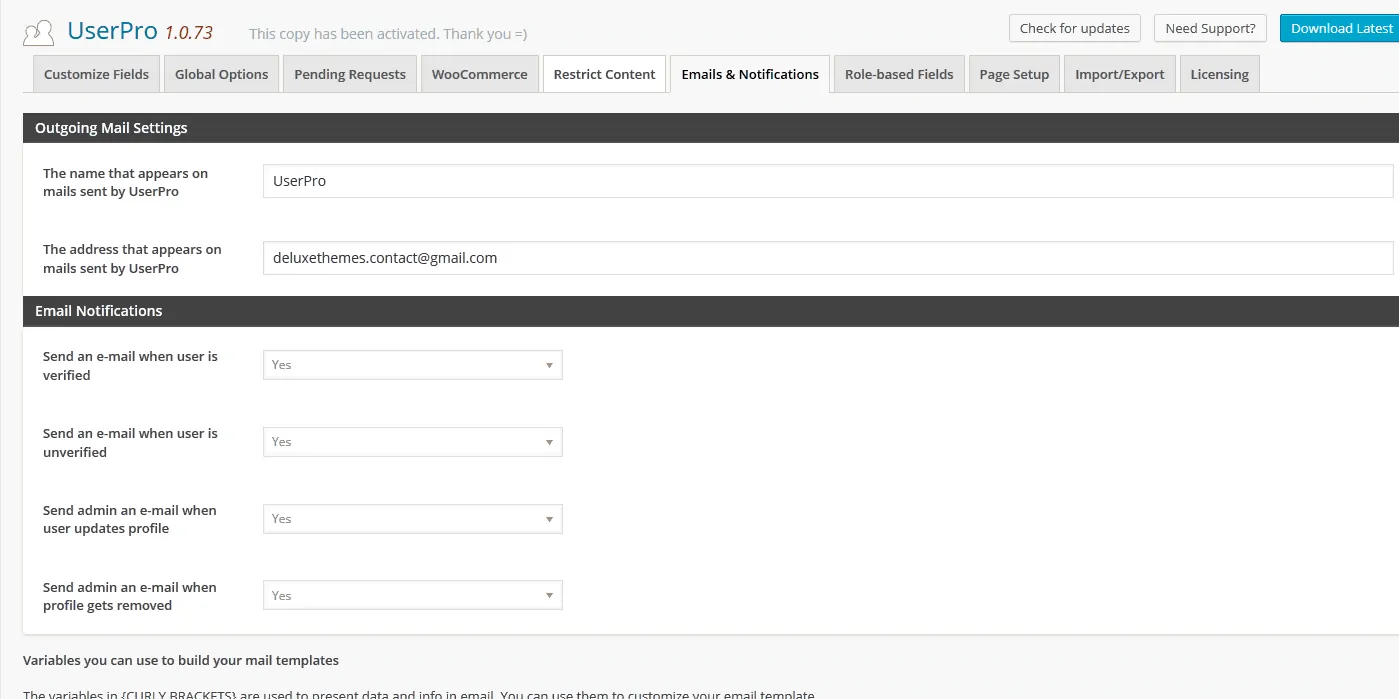Open the user is verified e-mail dropdown
The image size is (1399, 699).
(x=413, y=365)
